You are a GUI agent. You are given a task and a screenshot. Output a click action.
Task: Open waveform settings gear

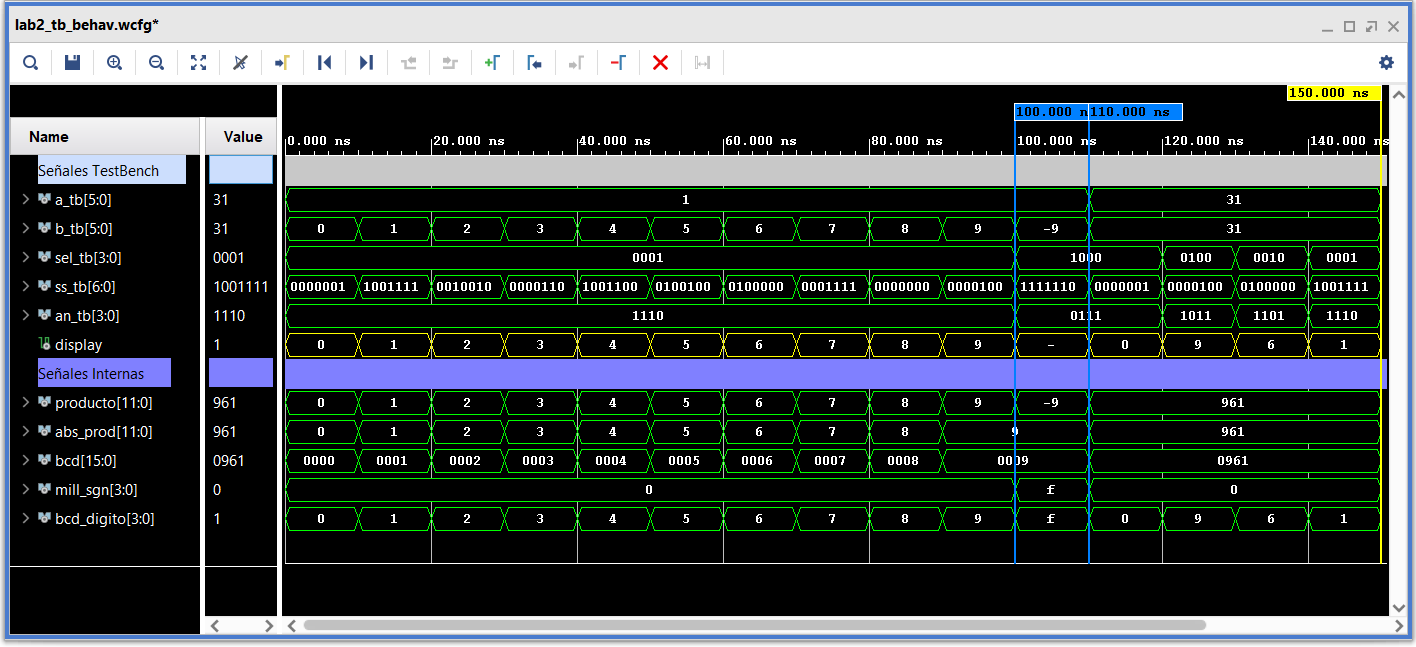1386,63
